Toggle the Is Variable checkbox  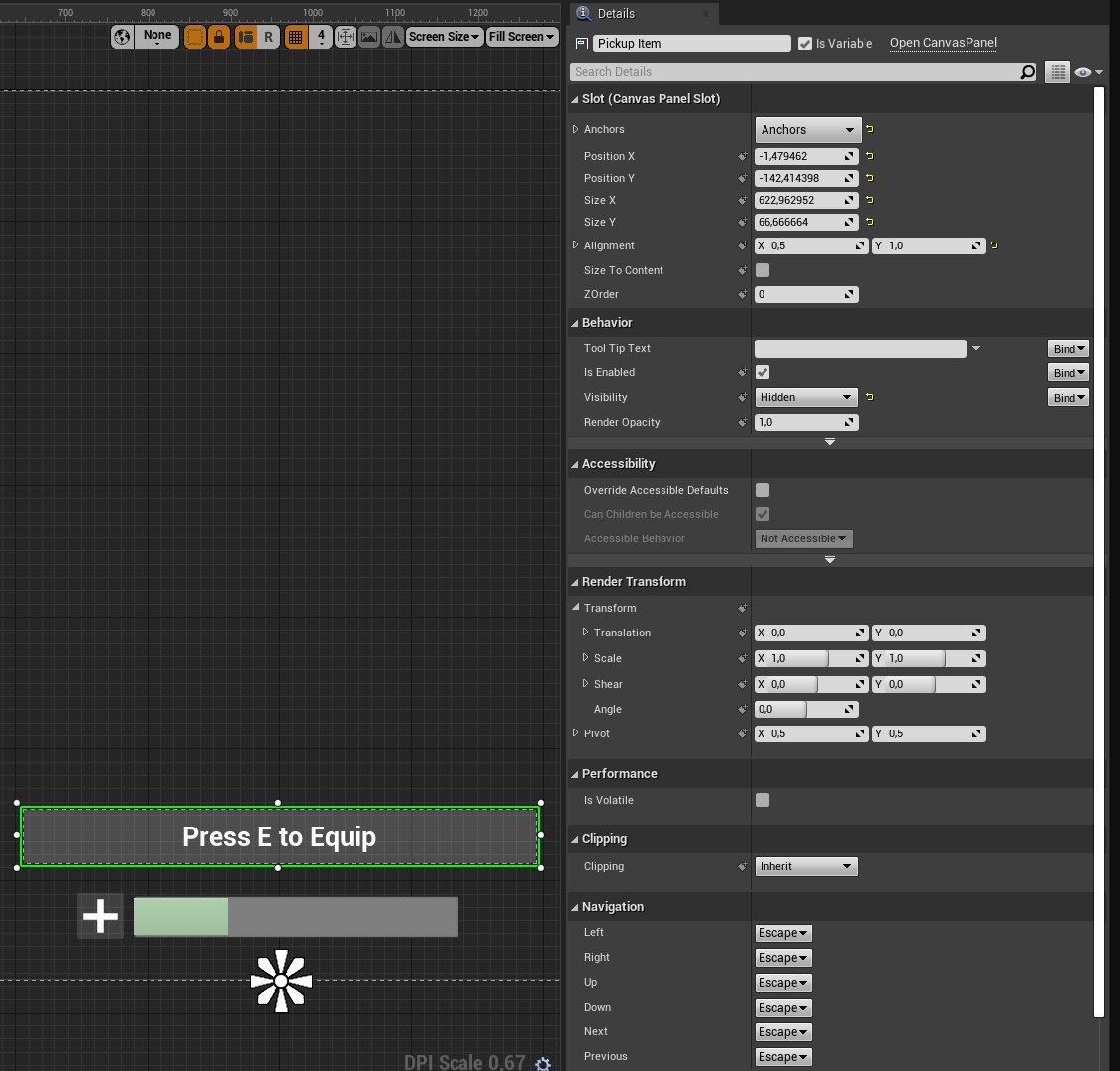point(805,44)
